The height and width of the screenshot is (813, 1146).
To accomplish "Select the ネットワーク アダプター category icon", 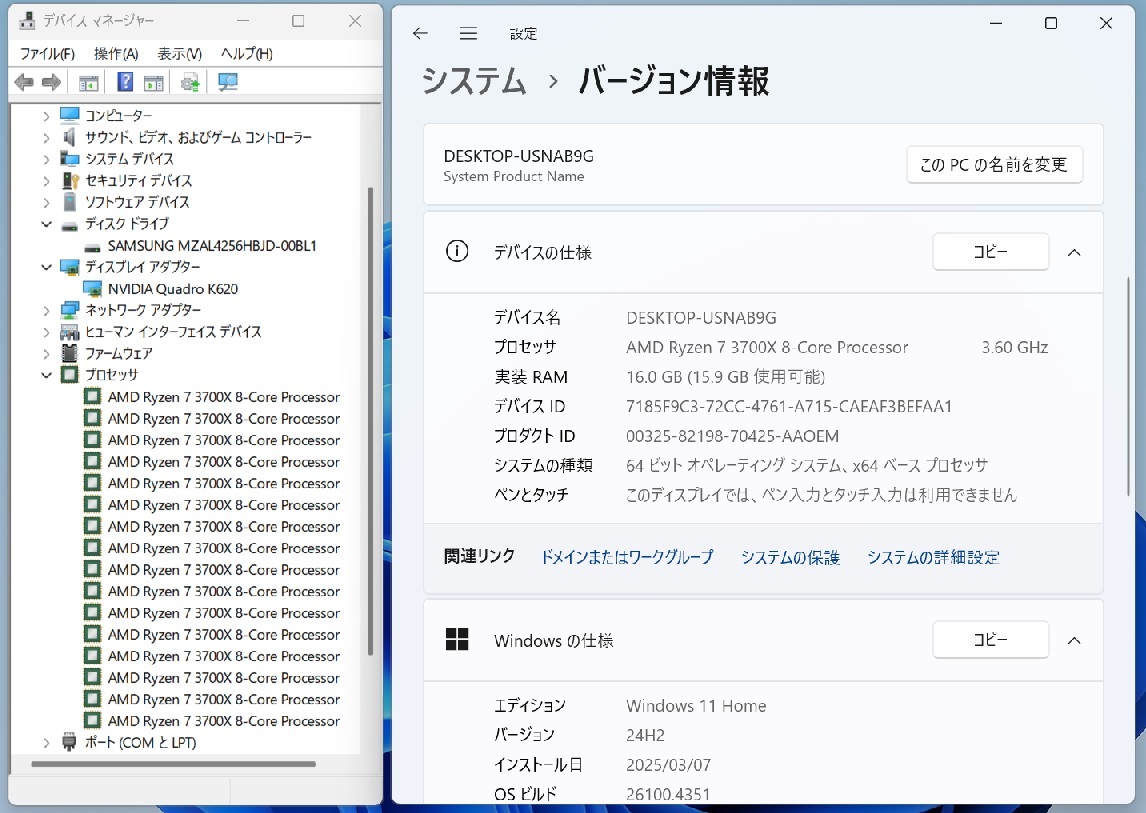I will 69,310.
